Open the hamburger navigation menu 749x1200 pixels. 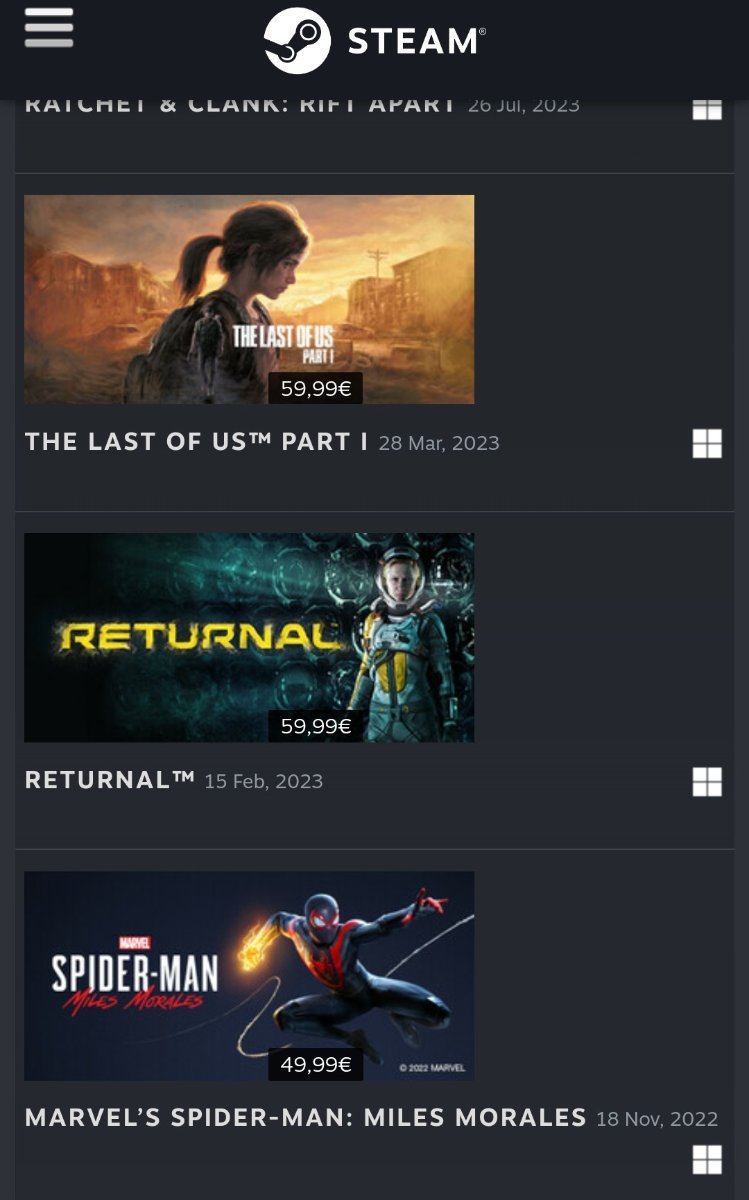pyautogui.click(x=49, y=28)
